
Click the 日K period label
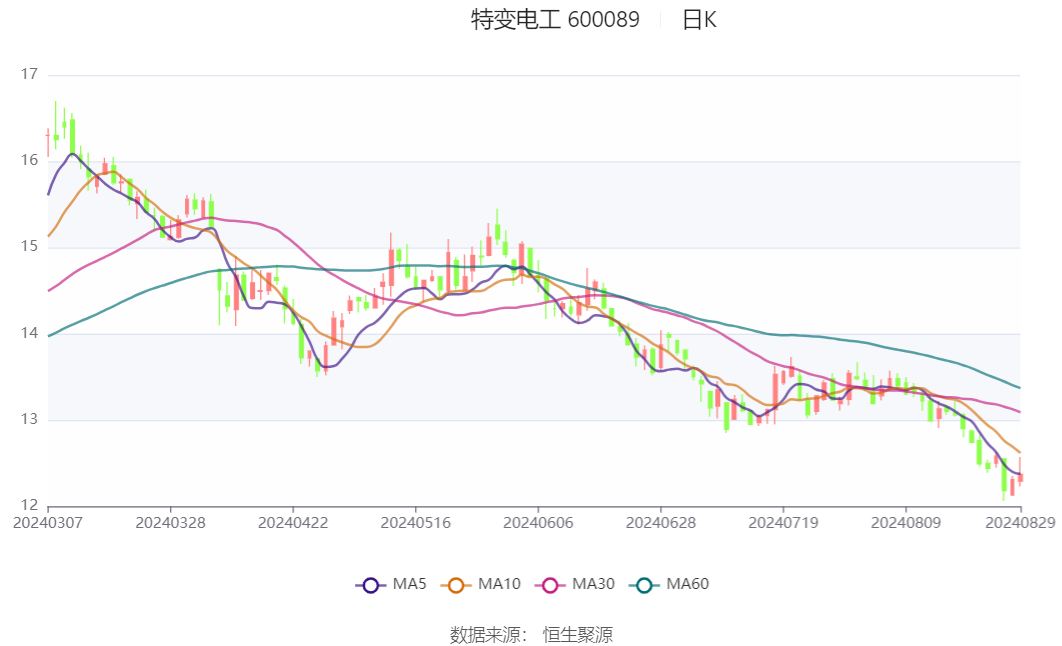click(699, 20)
